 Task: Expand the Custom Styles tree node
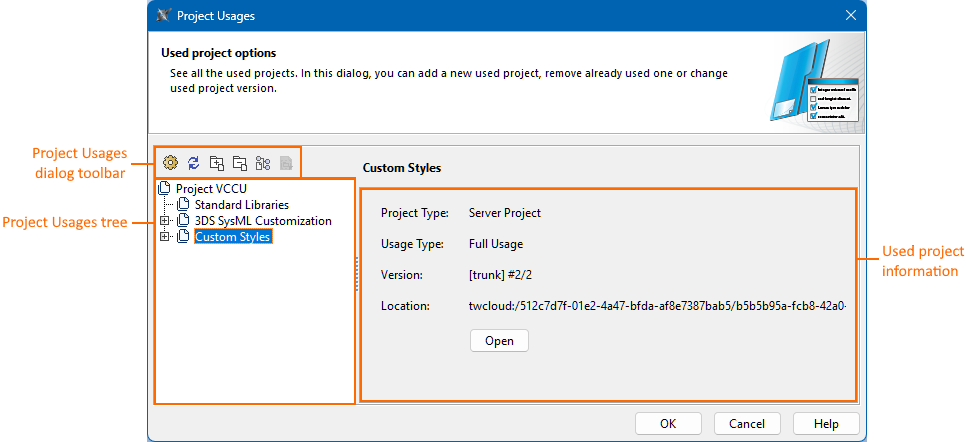(x=165, y=237)
